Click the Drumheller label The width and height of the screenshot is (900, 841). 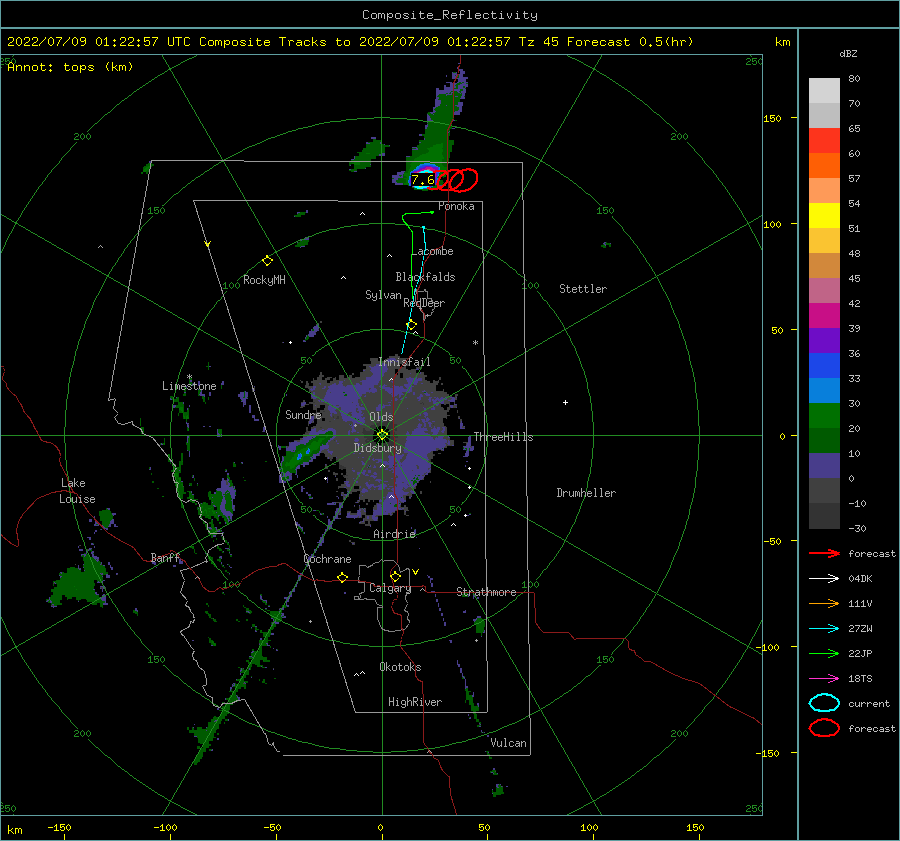[x=586, y=493]
